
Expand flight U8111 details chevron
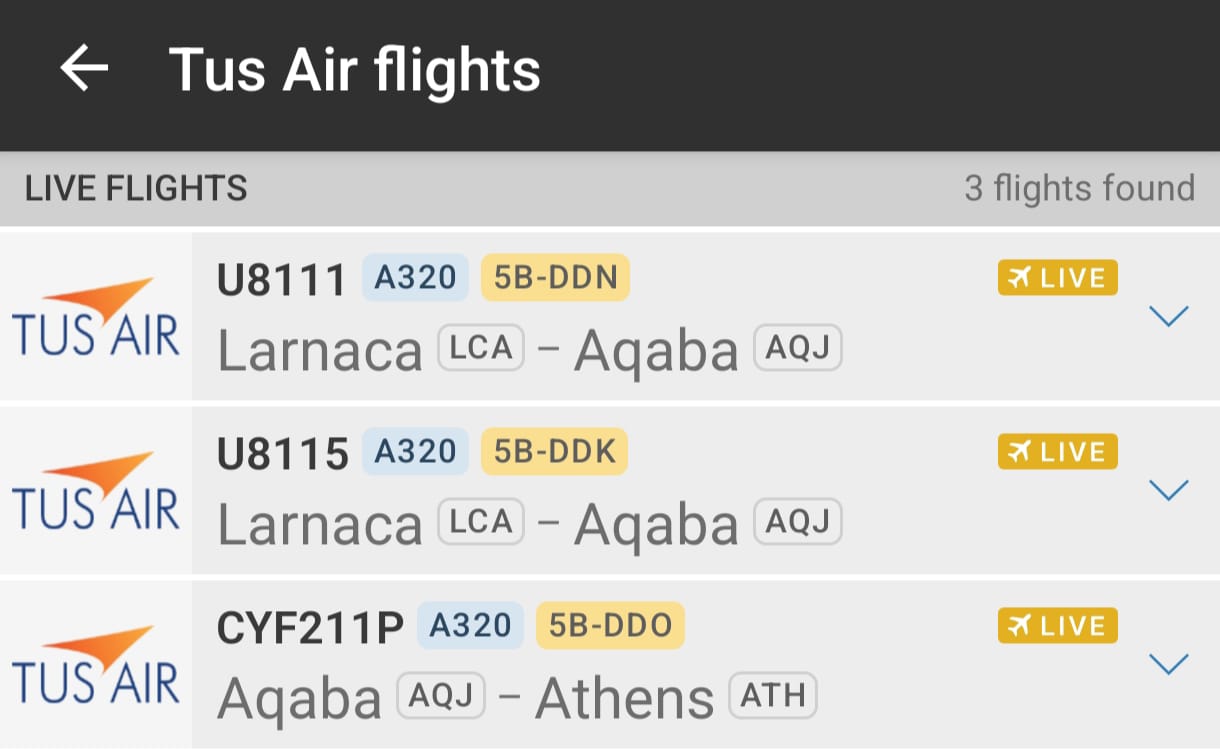(1168, 316)
